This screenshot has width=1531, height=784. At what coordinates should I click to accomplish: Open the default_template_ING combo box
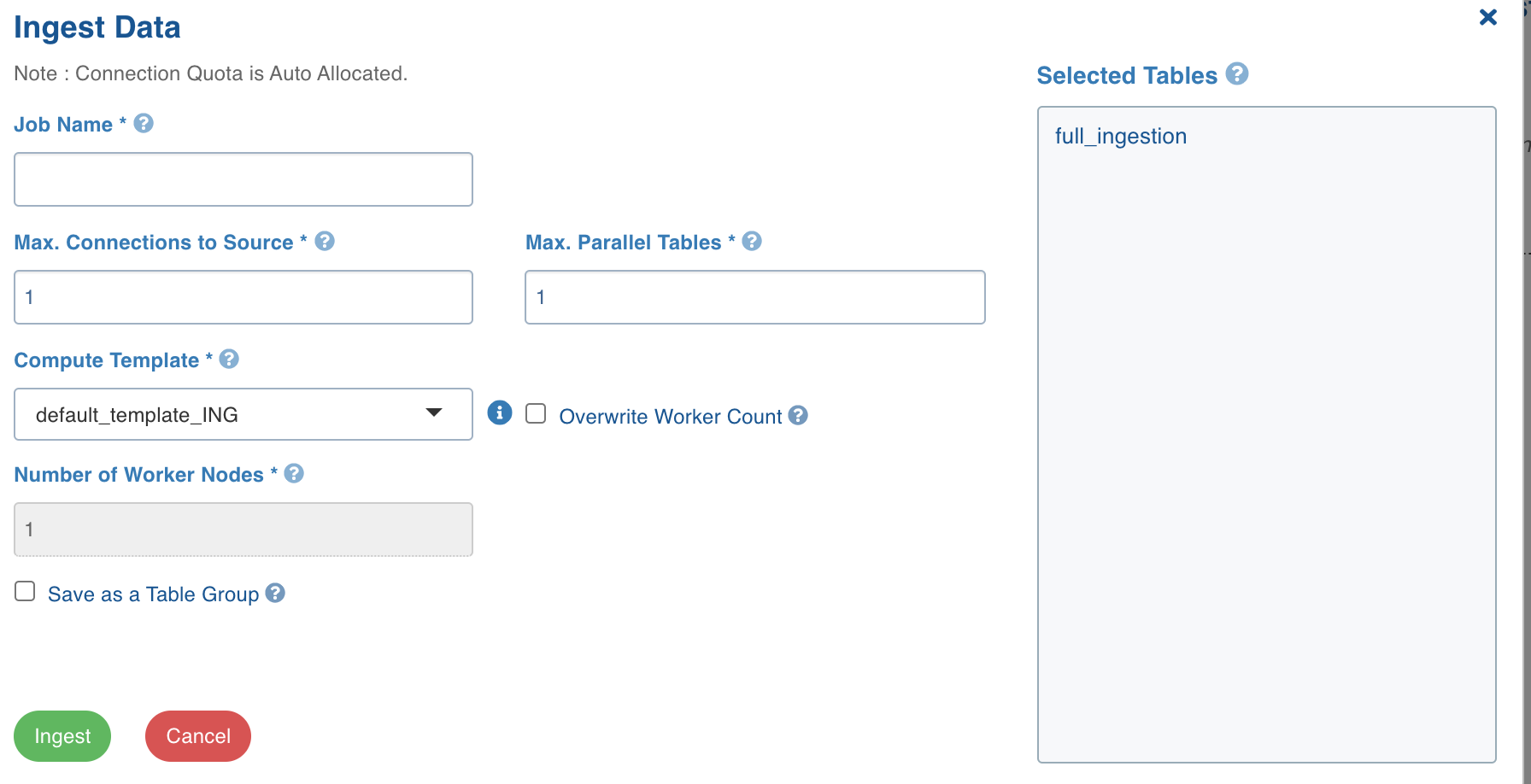click(x=243, y=414)
